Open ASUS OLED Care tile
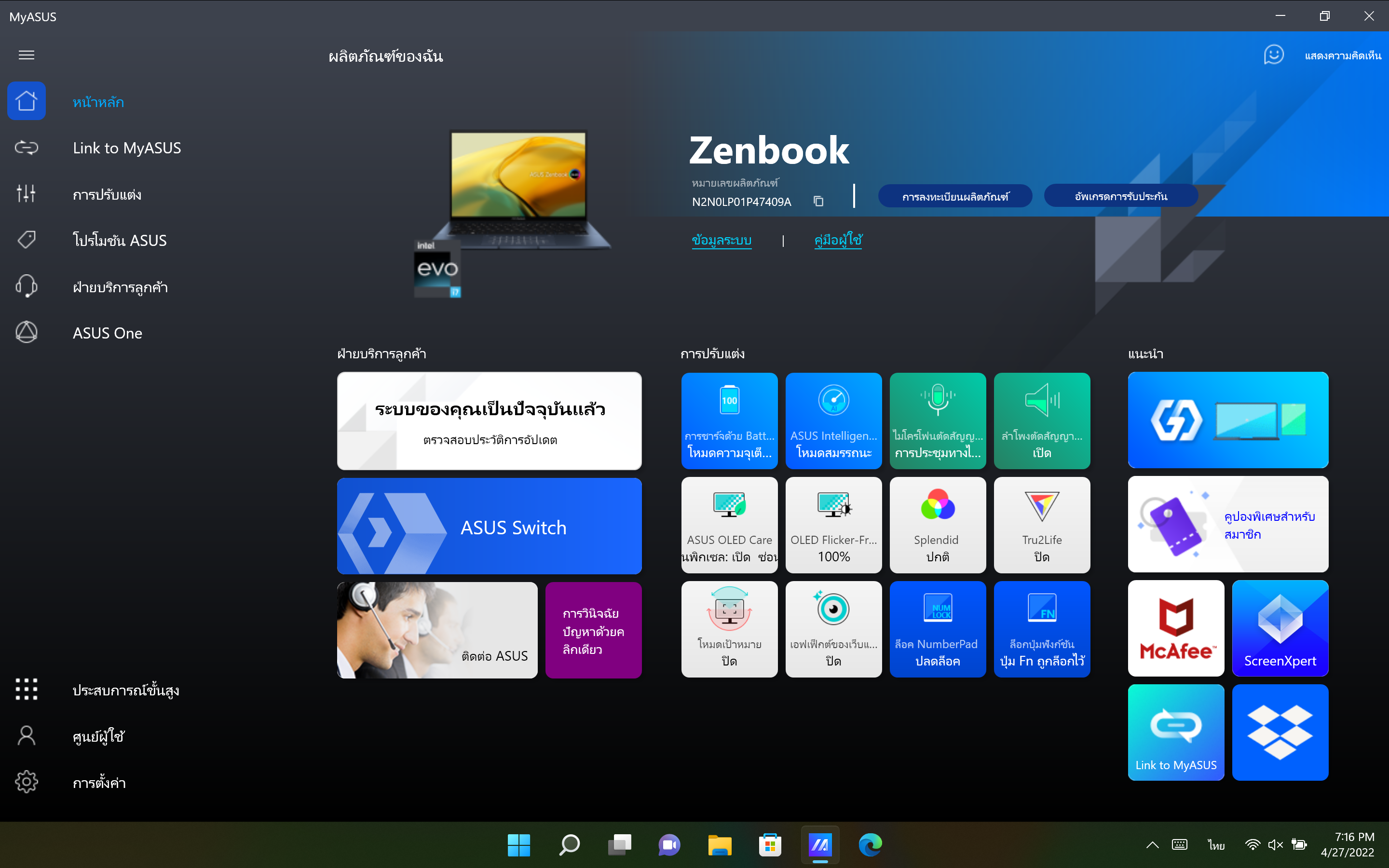 pos(729,525)
